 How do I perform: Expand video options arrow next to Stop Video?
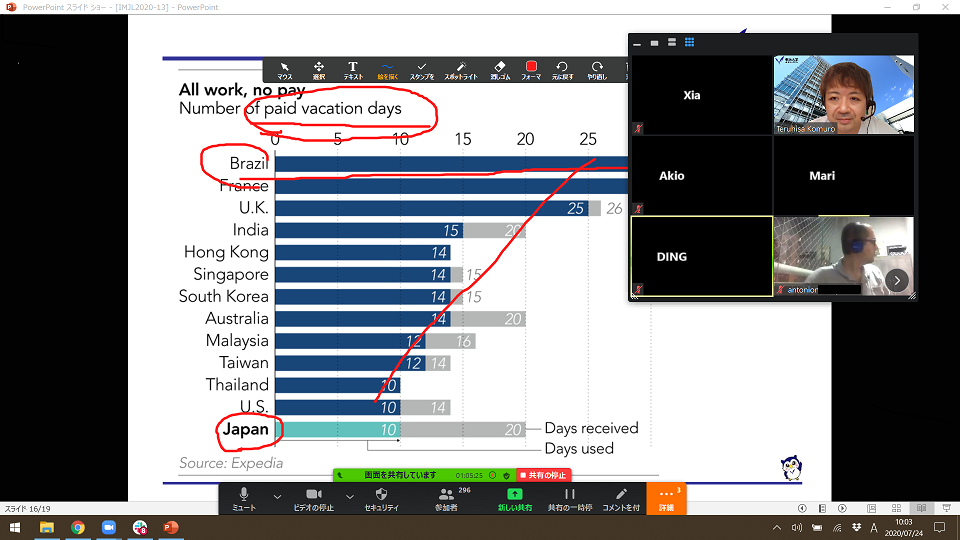click(x=350, y=497)
